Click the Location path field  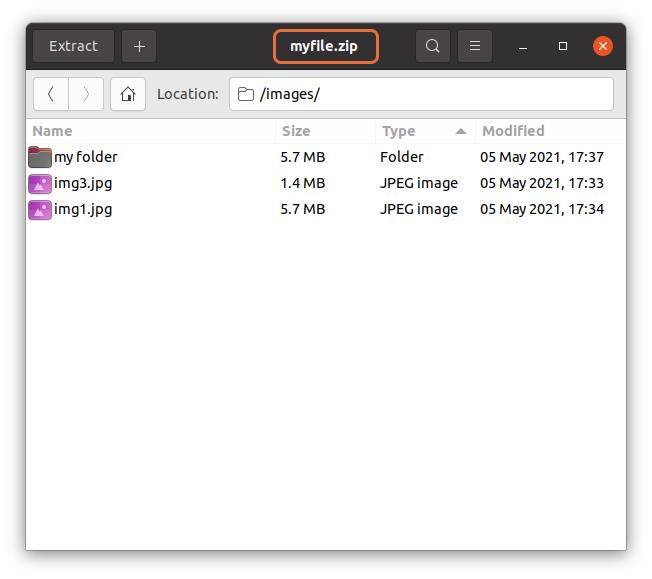[421, 94]
